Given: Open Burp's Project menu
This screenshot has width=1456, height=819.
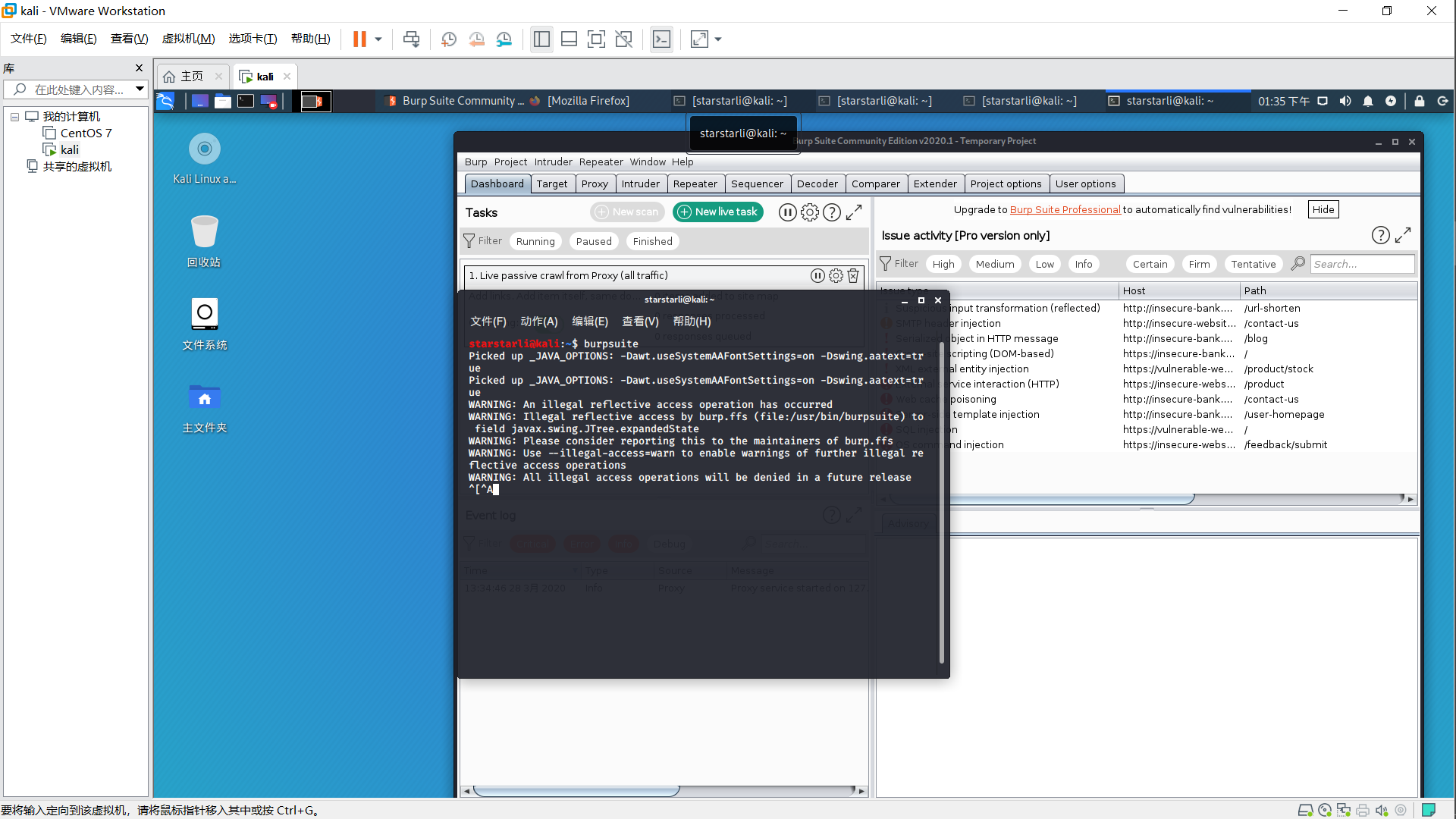Looking at the screenshot, I should (x=510, y=162).
